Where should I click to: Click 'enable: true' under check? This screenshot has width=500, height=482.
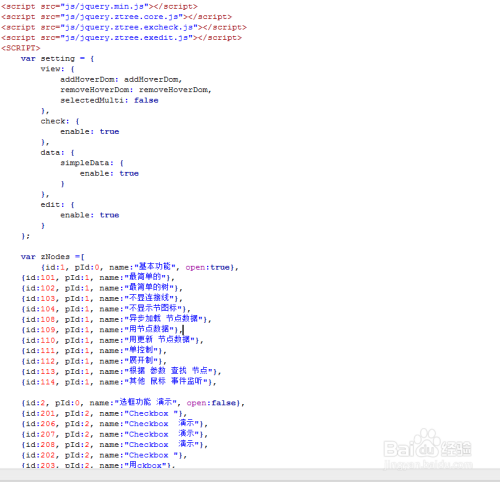(x=89, y=132)
